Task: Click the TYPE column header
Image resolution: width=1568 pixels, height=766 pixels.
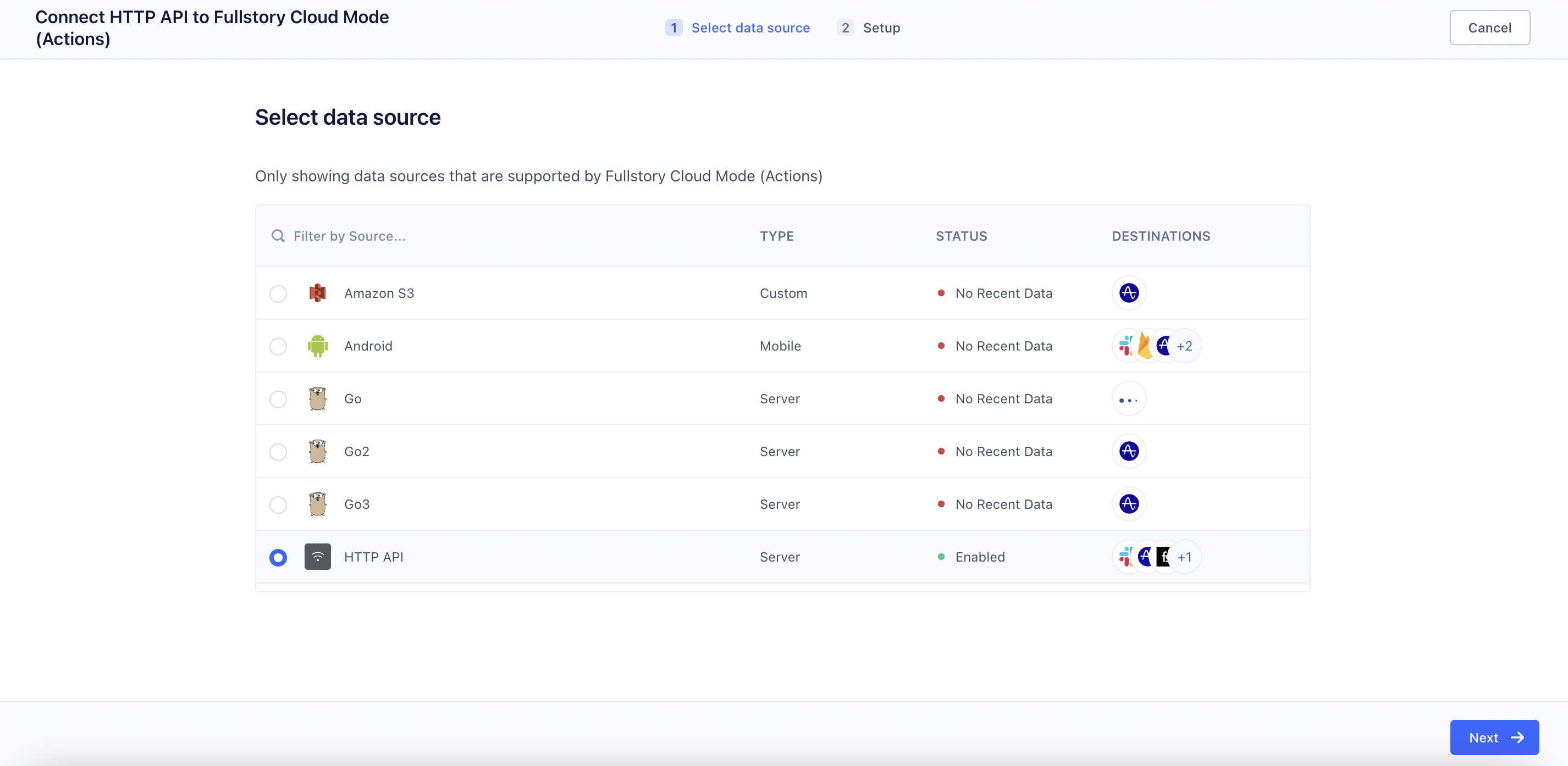Action: 777,236
